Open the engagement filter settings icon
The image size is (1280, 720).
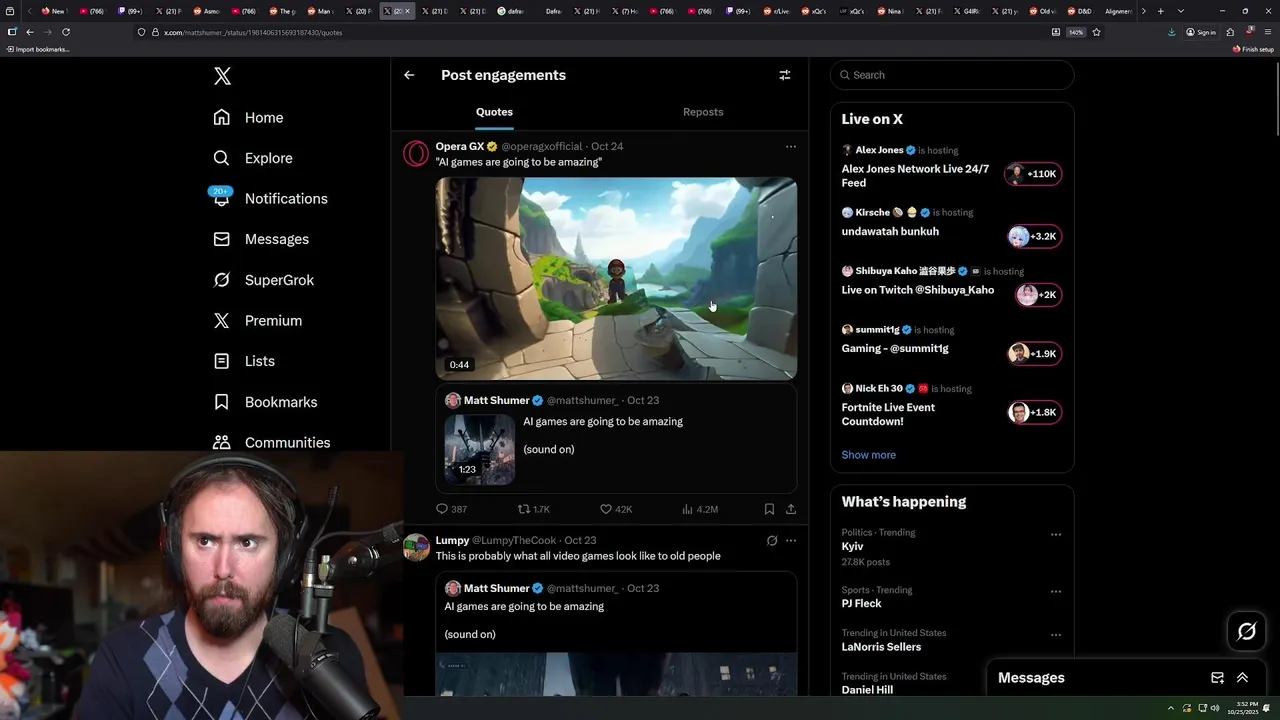(x=785, y=75)
